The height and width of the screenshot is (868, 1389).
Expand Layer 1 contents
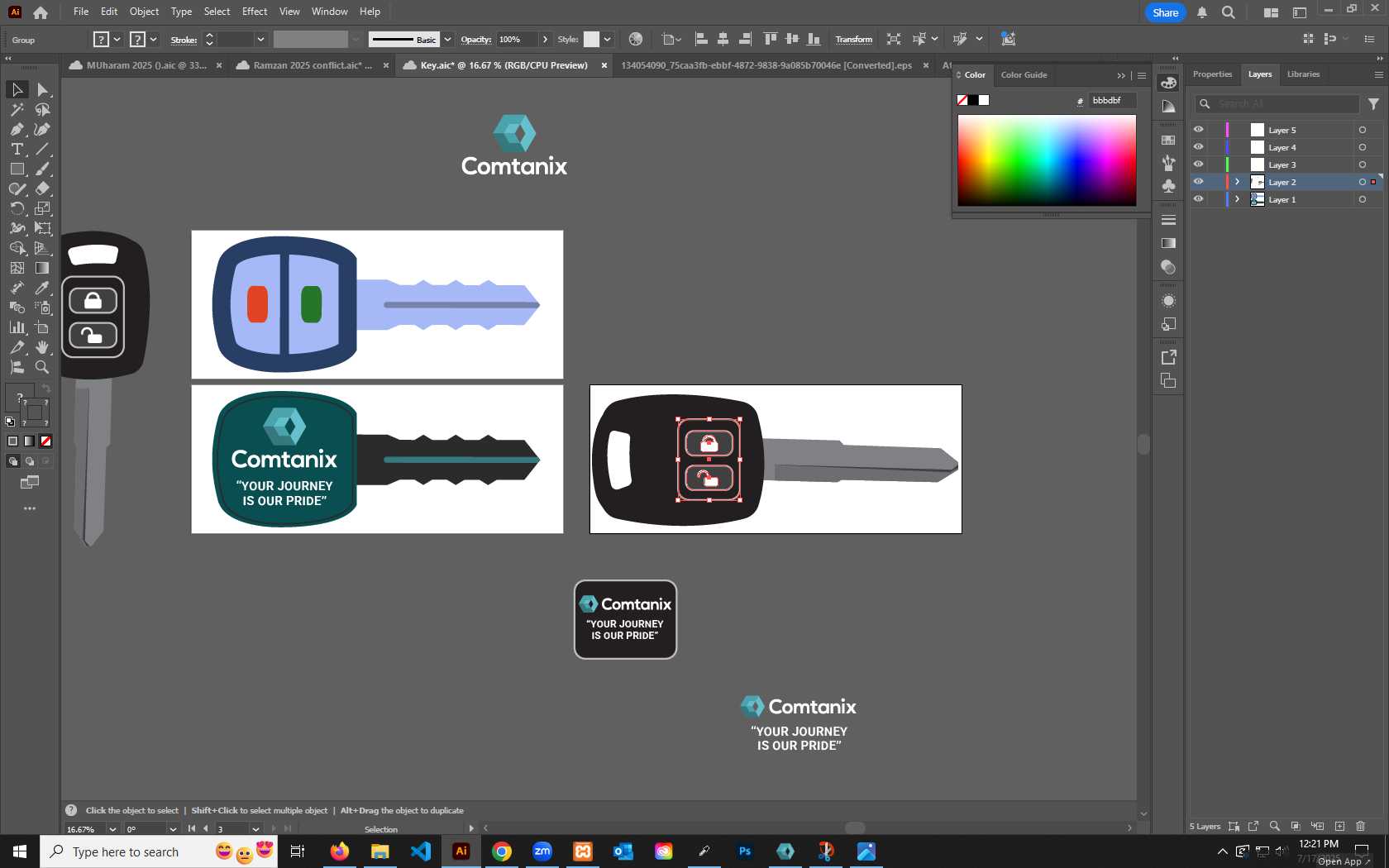click(1237, 199)
